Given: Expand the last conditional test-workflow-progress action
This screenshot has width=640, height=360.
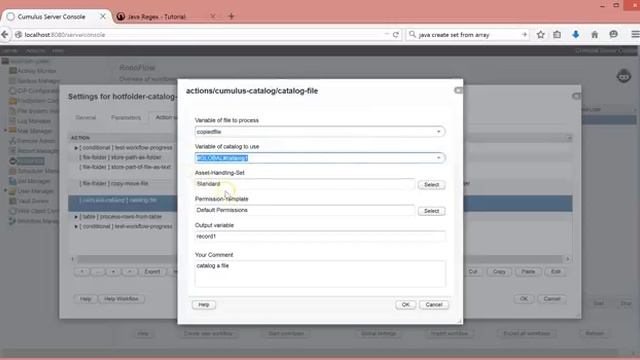Looking at the screenshot, I should 76,227.
